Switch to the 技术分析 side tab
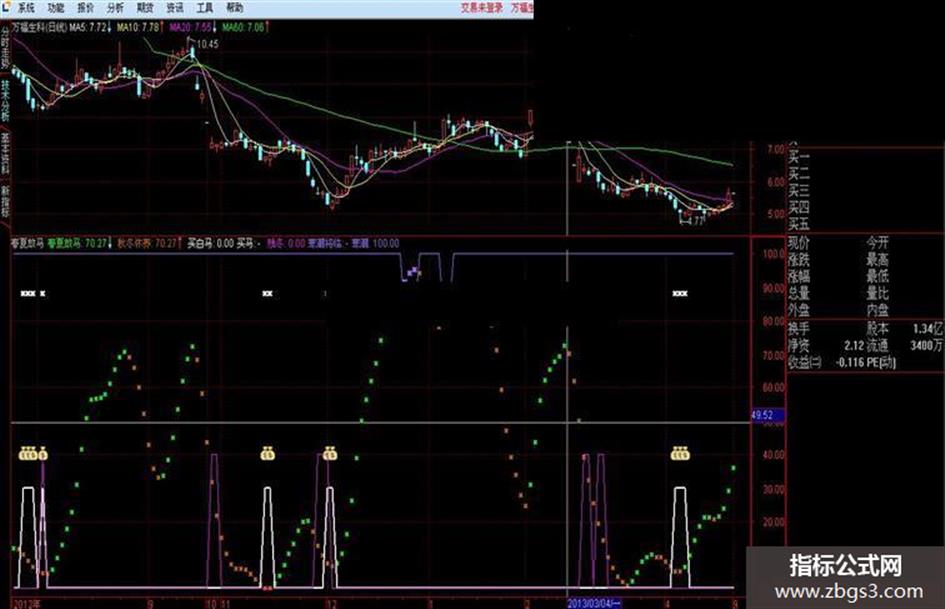Image resolution: width=945 pixels, height=609 pixels. [5, 101]
